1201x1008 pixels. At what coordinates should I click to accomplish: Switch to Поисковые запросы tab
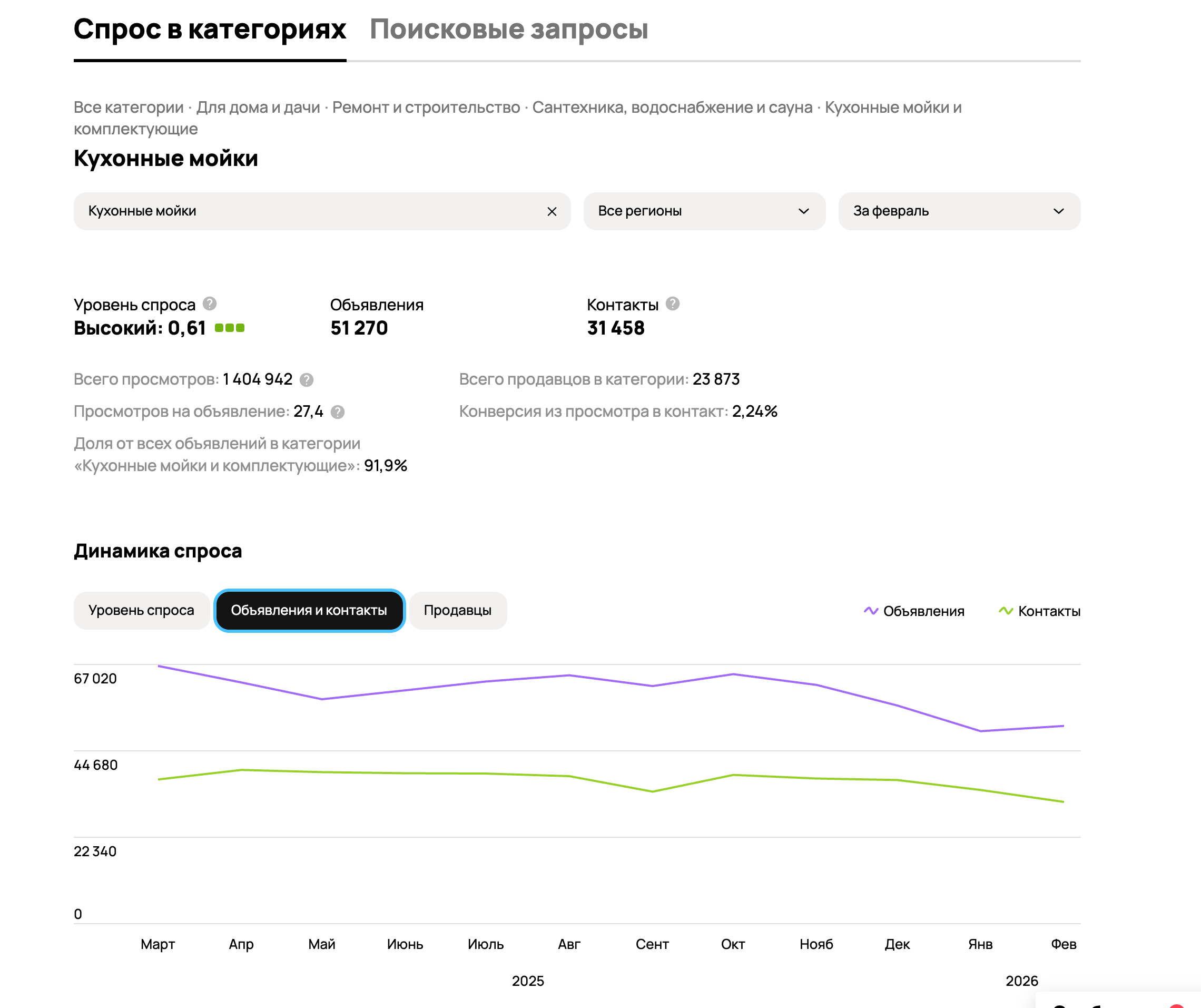508,29
